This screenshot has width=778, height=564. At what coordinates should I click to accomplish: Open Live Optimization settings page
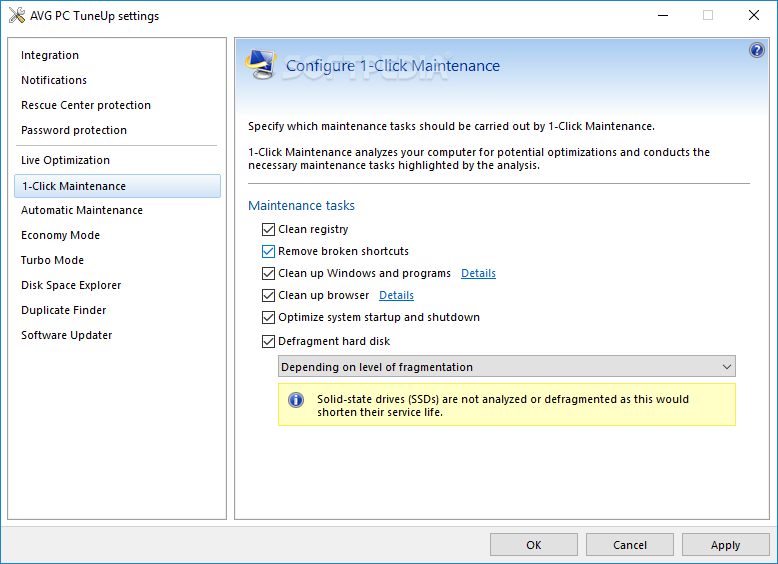coord(65,160)
